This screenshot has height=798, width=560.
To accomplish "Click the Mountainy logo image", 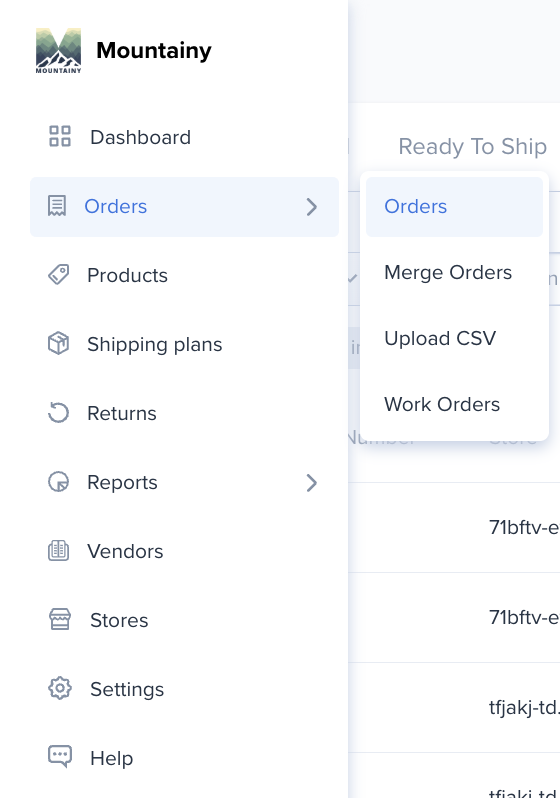I will pos(59,50).
